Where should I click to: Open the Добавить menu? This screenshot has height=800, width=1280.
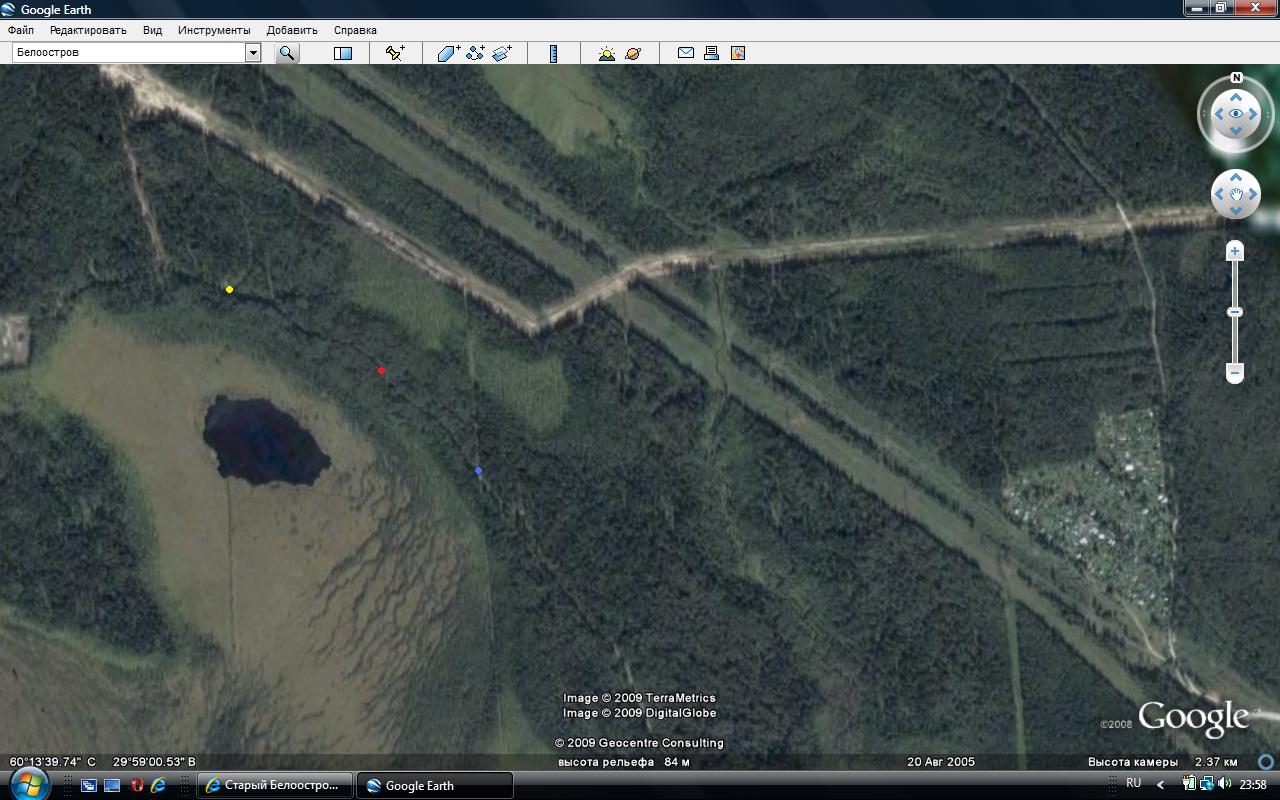click(x=292, y=30)
